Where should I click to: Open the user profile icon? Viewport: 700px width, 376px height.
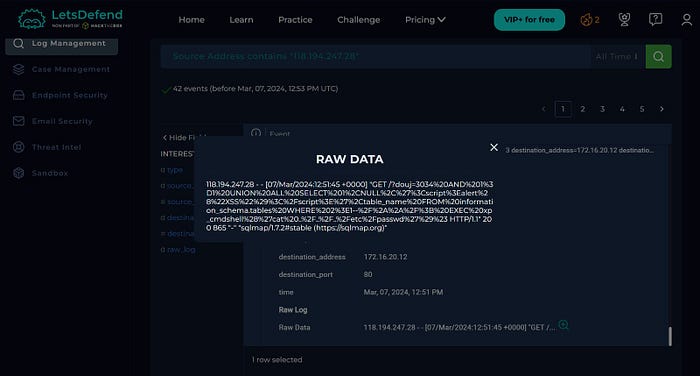point(687,20)
